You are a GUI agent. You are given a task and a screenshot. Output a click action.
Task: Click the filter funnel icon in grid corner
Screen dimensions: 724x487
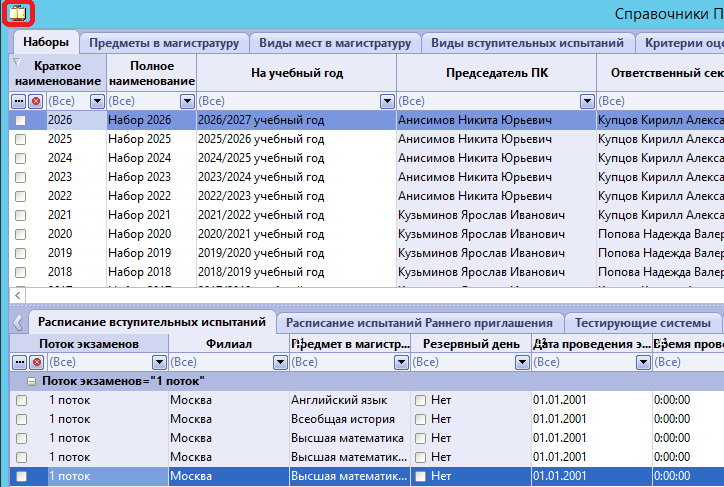[x=17, y=61]
